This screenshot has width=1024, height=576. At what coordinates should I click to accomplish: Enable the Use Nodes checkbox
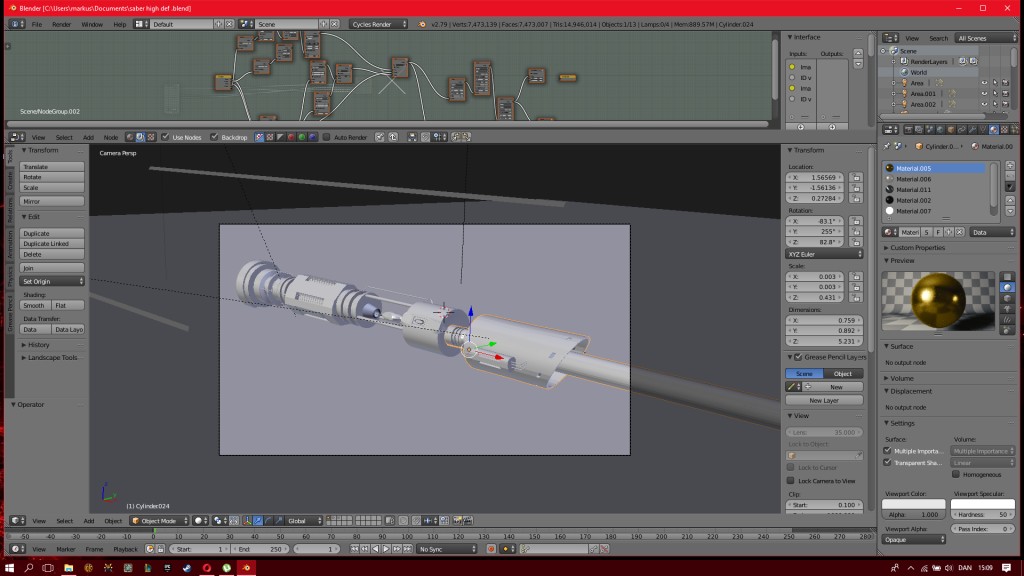[165, 137]
